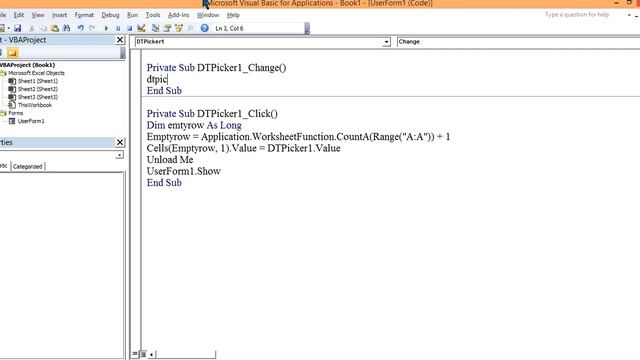640x360 pixels.
Task: Select the Forms folder in the project tree
Action: click(16, 113)
